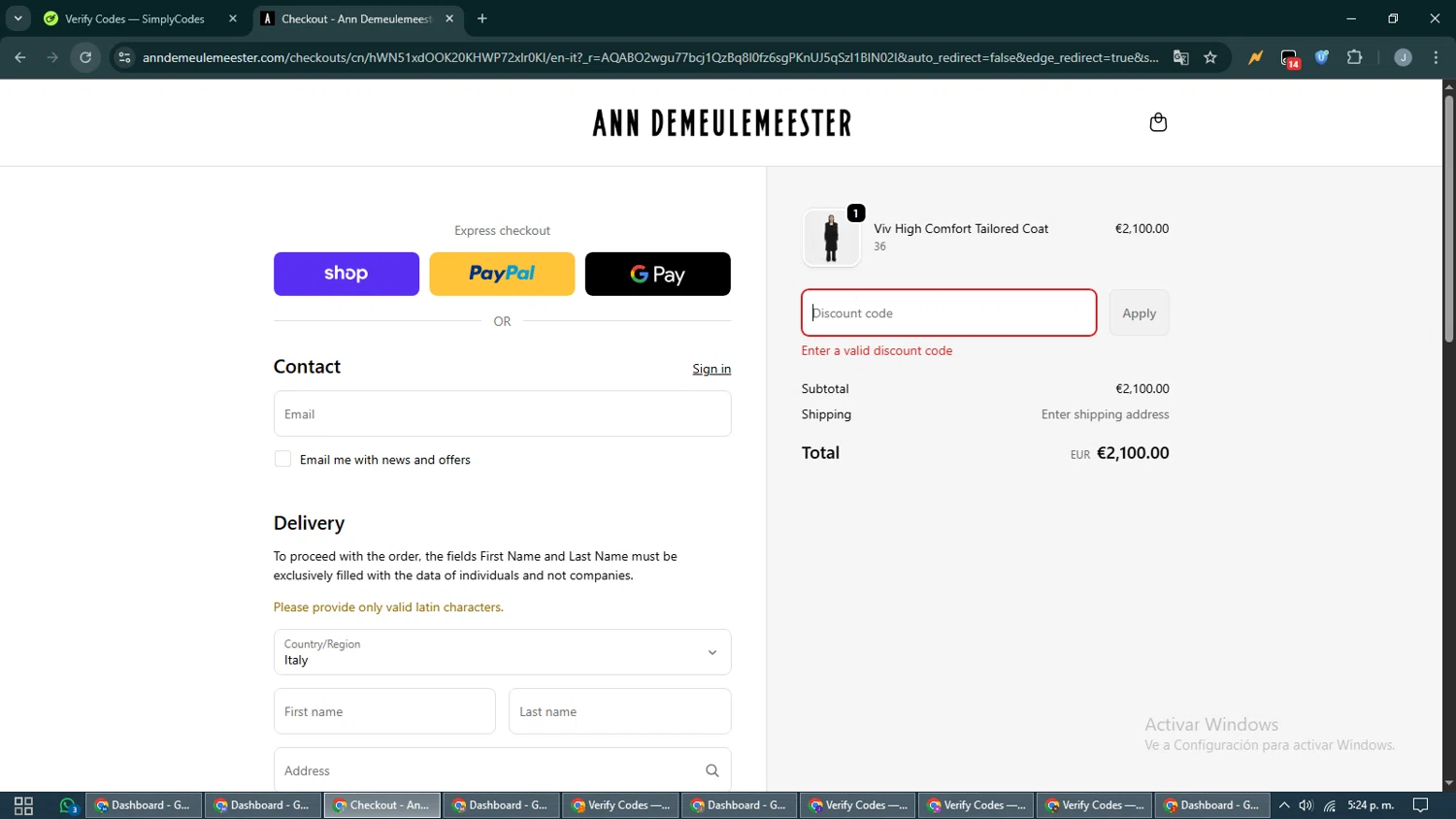This screenshot has width=1456, height=819.
Task: Click the Total amount €2,100.00
Action: tap(1133, 453)
